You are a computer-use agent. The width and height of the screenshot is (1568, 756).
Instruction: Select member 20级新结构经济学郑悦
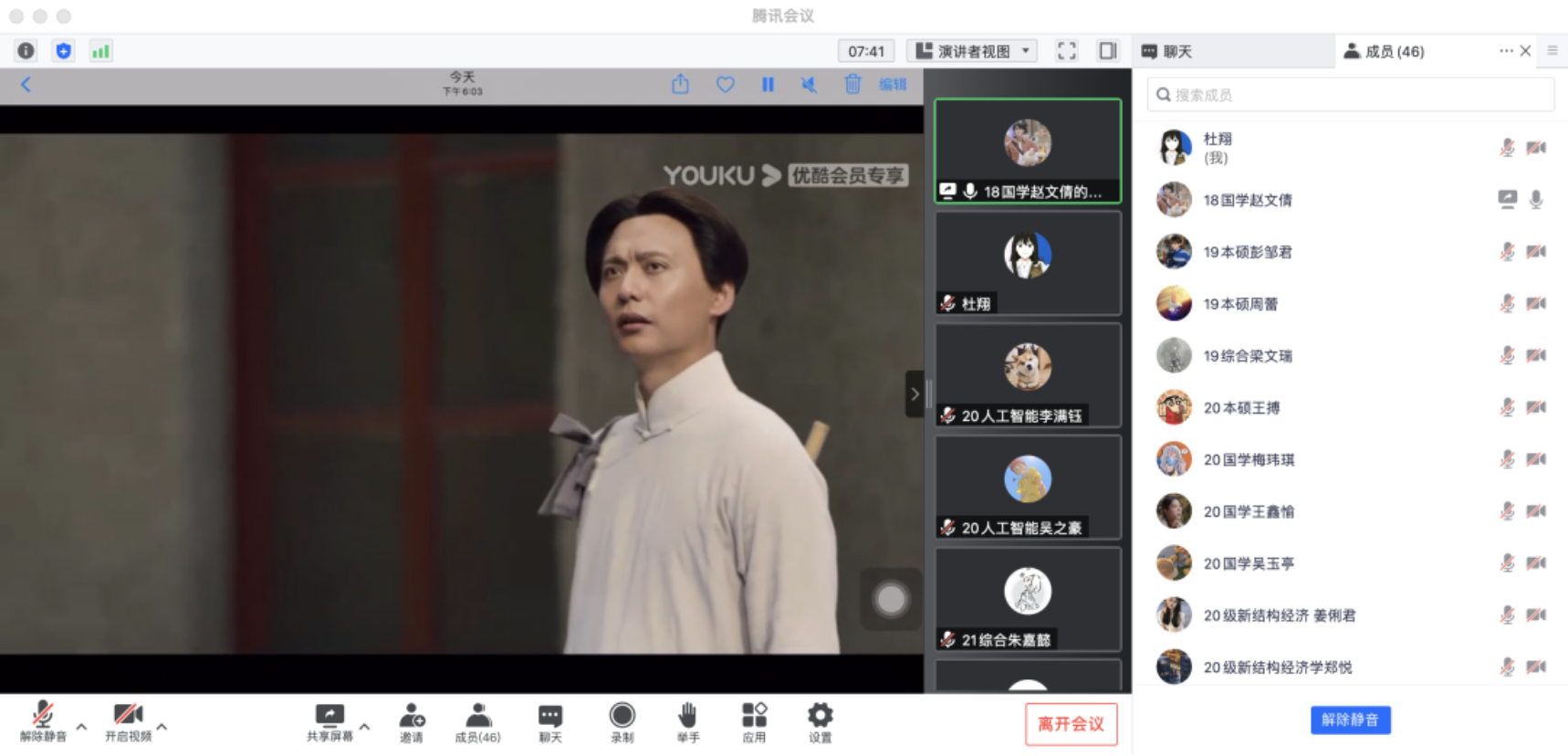point(1350,667)
